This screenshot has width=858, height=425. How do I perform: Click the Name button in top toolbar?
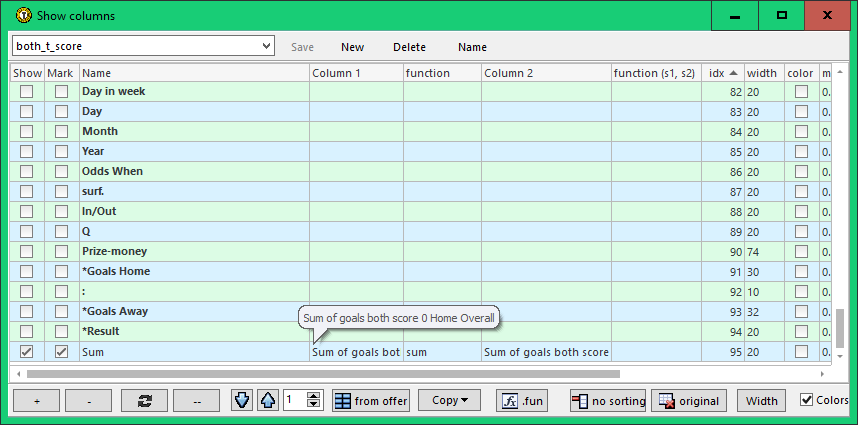[x=472, y=47]
